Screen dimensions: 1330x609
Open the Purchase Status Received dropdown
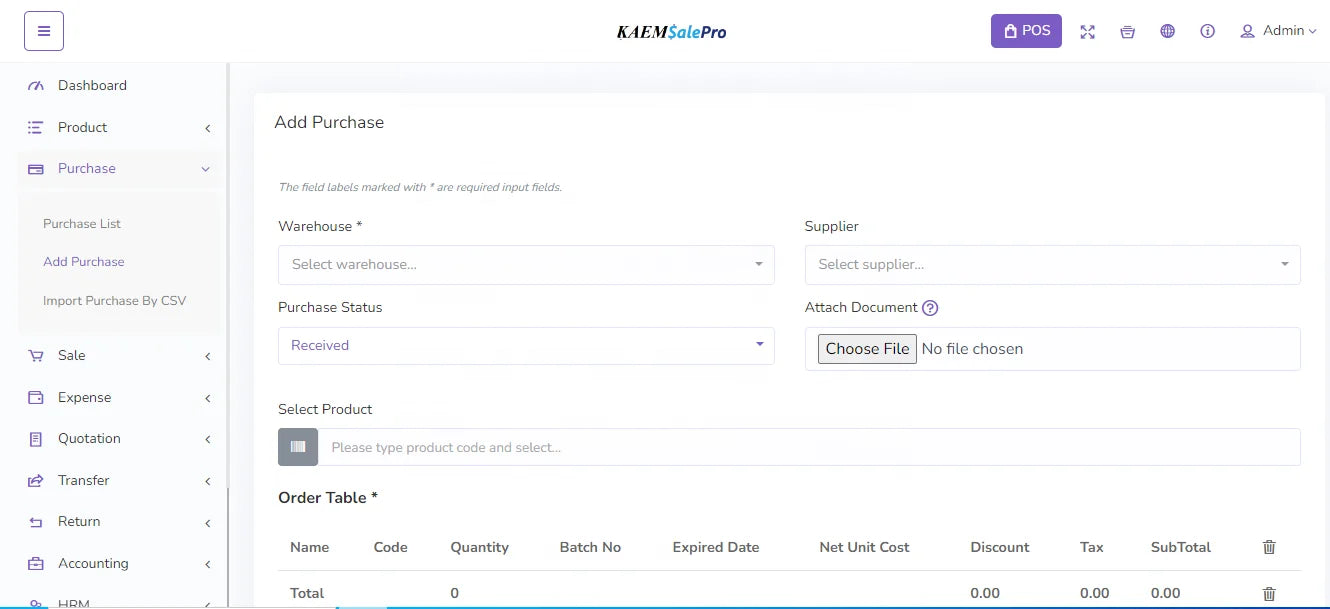(526, 346)
